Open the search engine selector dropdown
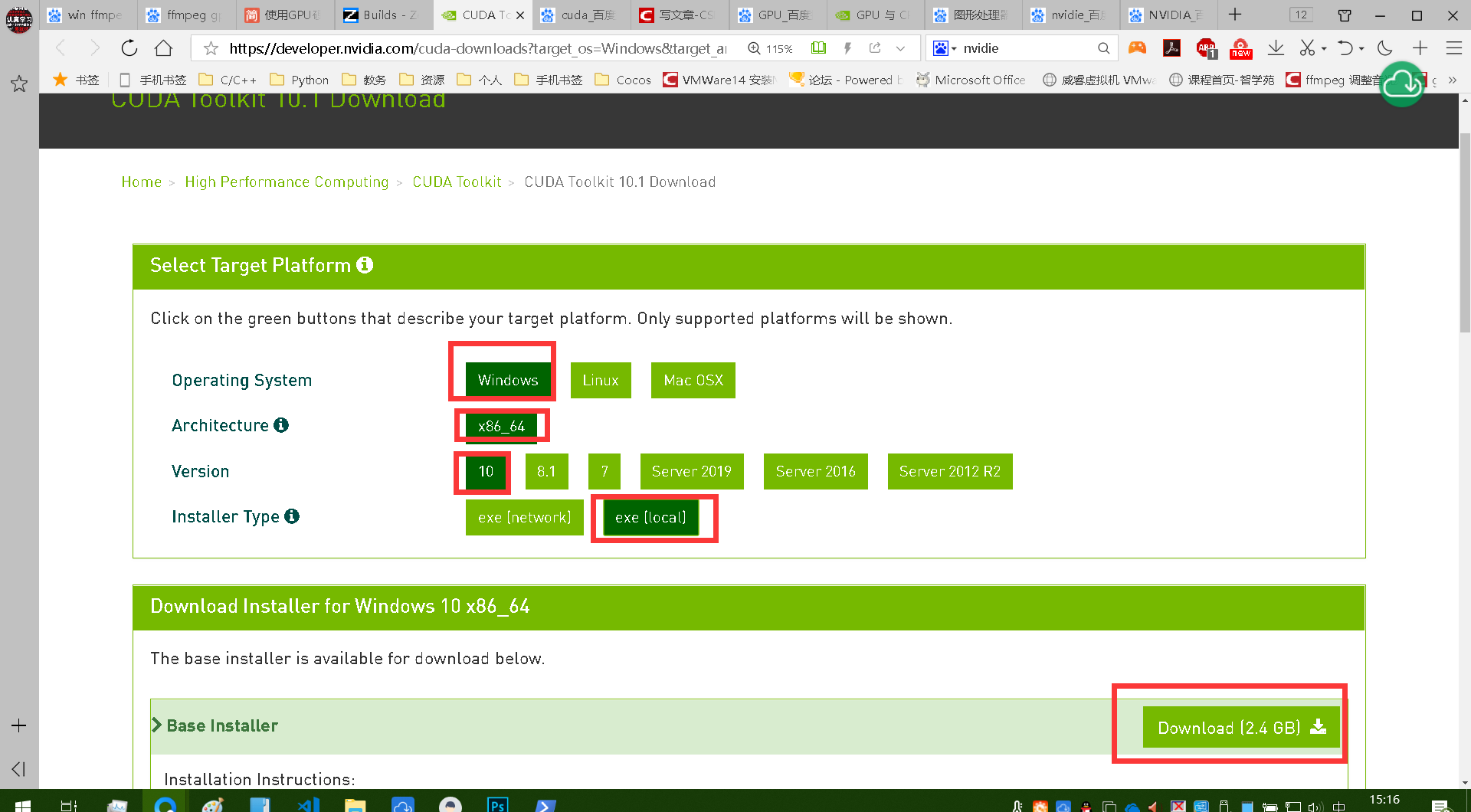The width and height of the screenshot is (1471, 812). pyautogui.click(x=945, y=48)
